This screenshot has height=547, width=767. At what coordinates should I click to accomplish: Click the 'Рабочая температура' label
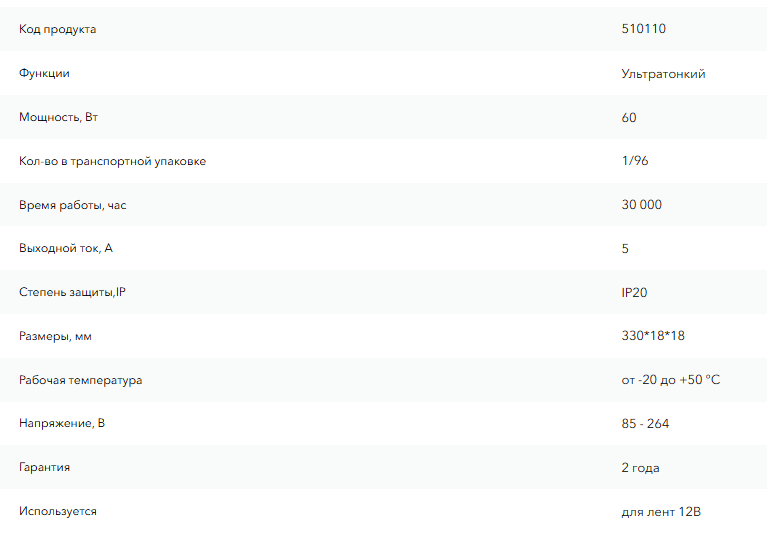pos(80,380)
